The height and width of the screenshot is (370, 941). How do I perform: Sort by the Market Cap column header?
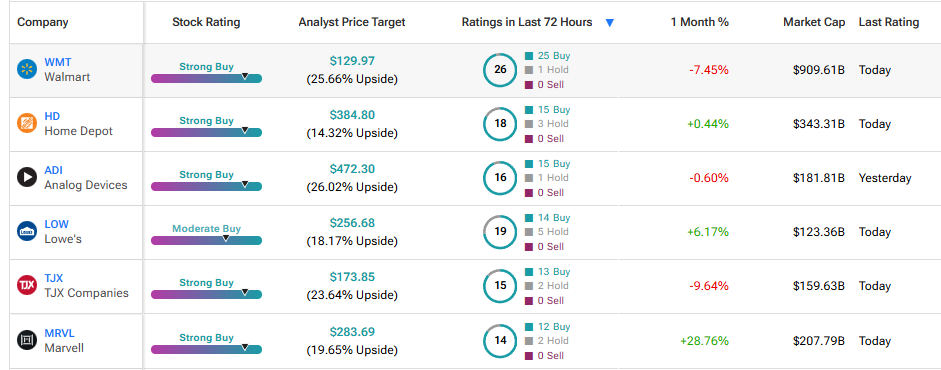[814, 22]
